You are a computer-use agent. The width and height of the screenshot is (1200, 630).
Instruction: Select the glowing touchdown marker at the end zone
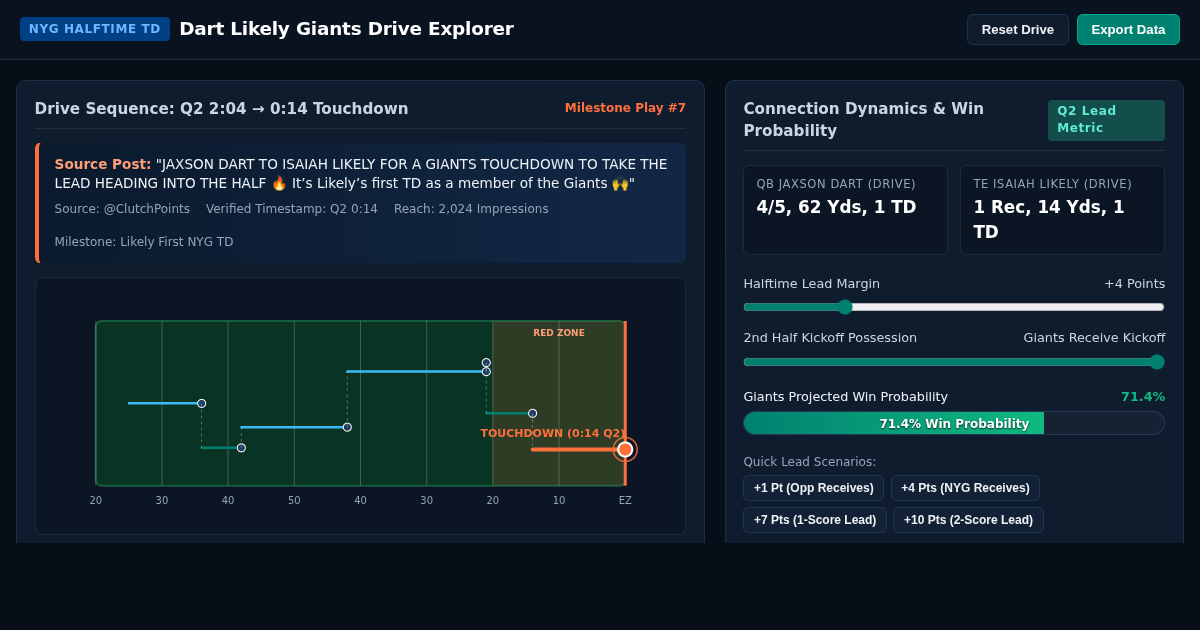[x=625, y=449]
